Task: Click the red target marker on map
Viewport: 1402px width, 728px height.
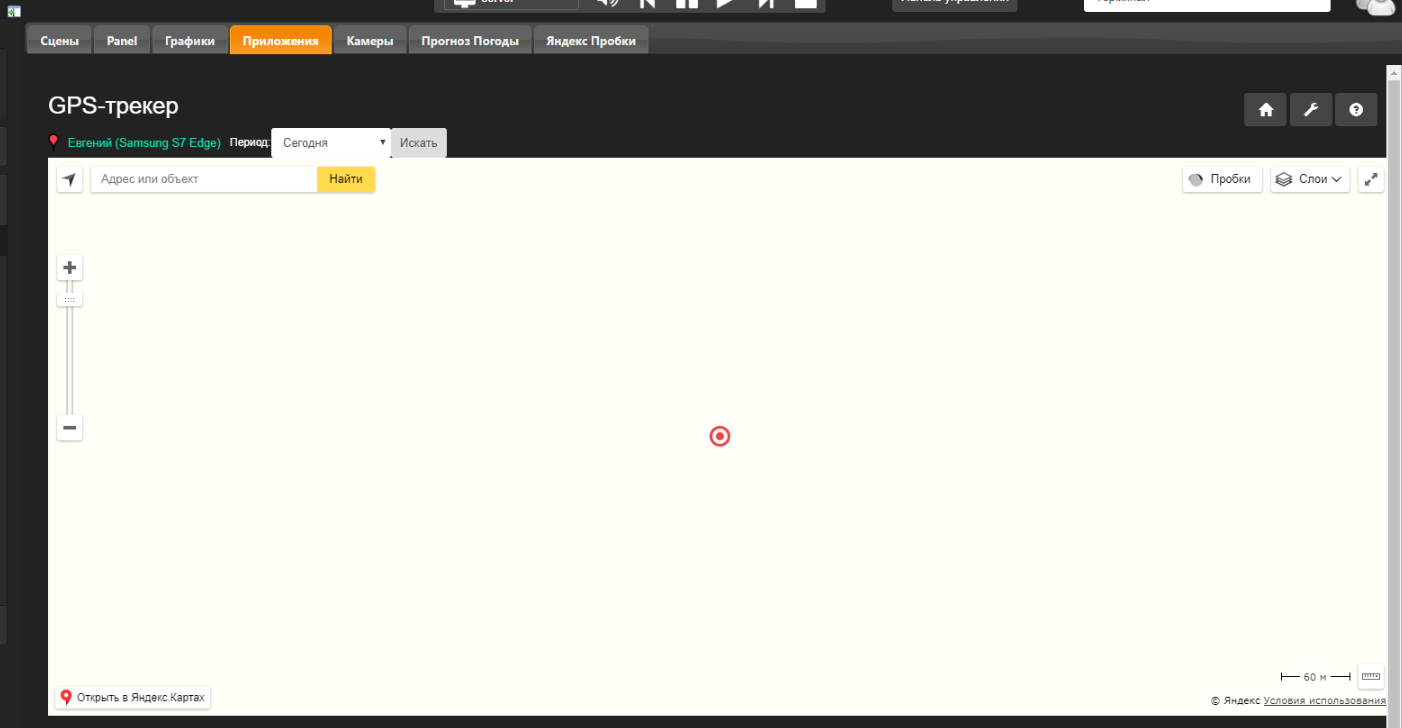Action: pos(720,436)
